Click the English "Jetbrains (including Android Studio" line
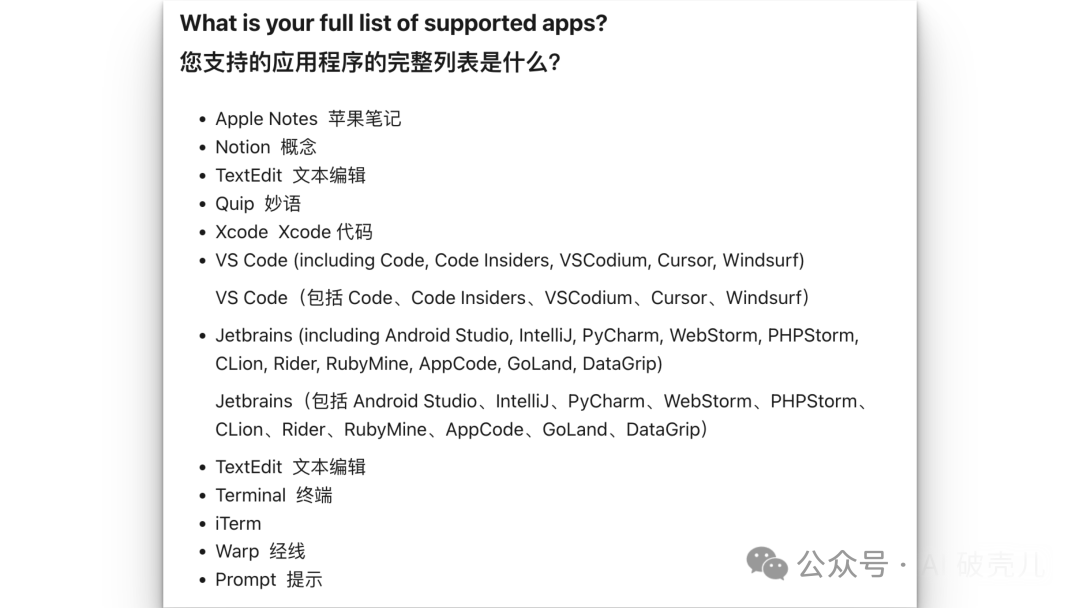Screen dimensions: 1080x608 (x=536, y=335)
